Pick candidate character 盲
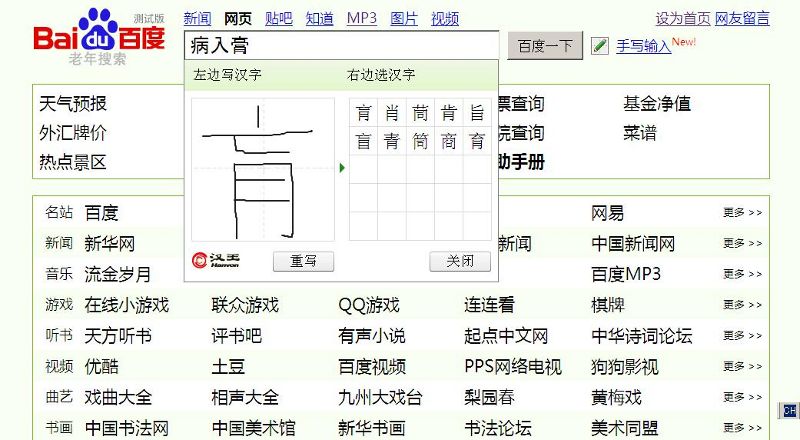This screenshot has height=440, width=800. click(x=363, y=141)
